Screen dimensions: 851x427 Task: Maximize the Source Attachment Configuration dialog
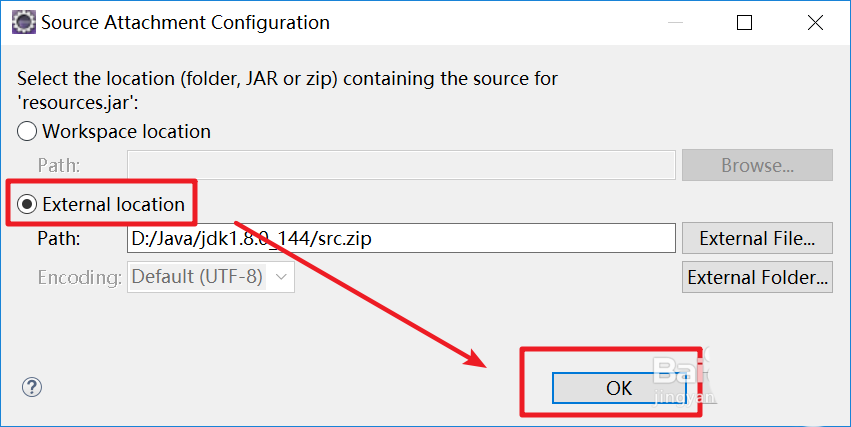pyautogui.click(x=745, y=22)
